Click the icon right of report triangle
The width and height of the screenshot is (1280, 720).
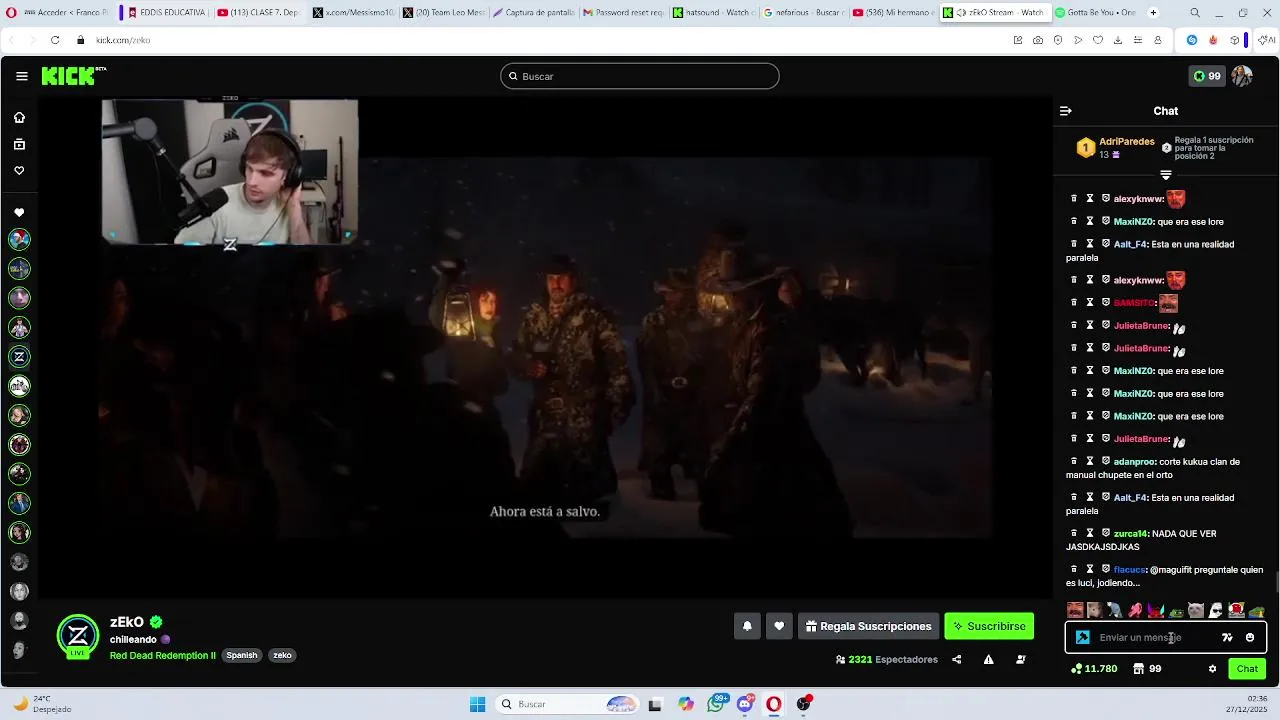click(x=1020, y=660)
